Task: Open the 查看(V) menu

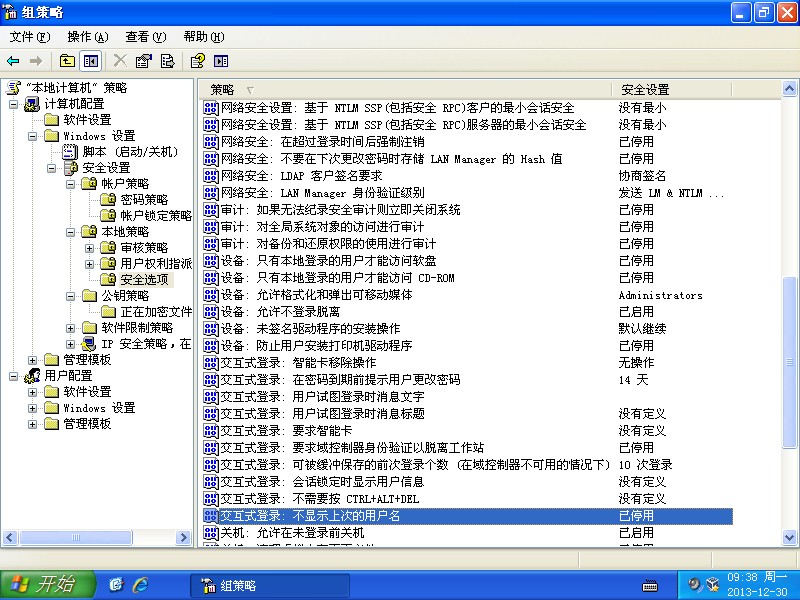Action: click(145, 37)
